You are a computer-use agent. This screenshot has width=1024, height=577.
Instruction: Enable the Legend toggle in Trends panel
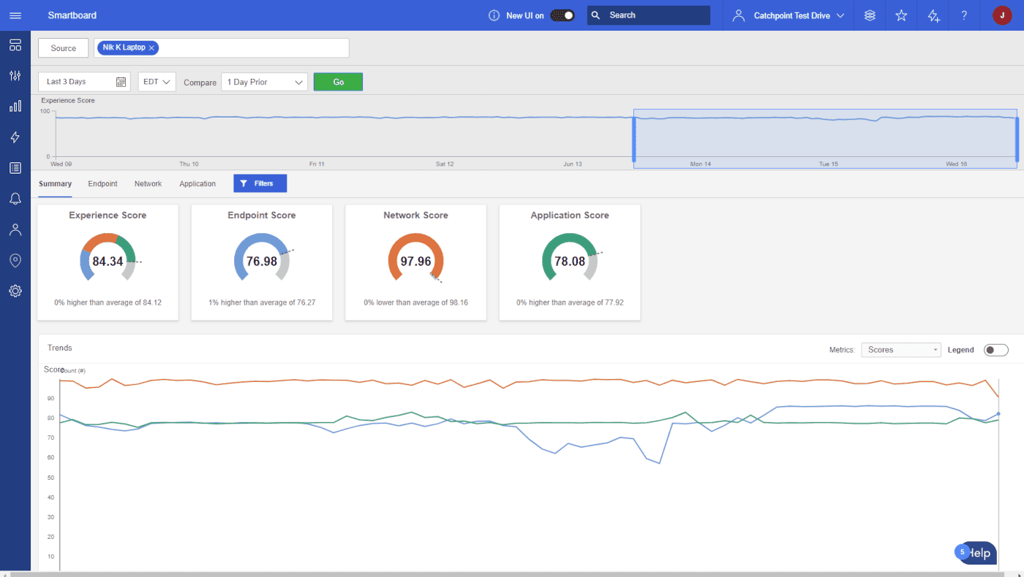(995, 349)
